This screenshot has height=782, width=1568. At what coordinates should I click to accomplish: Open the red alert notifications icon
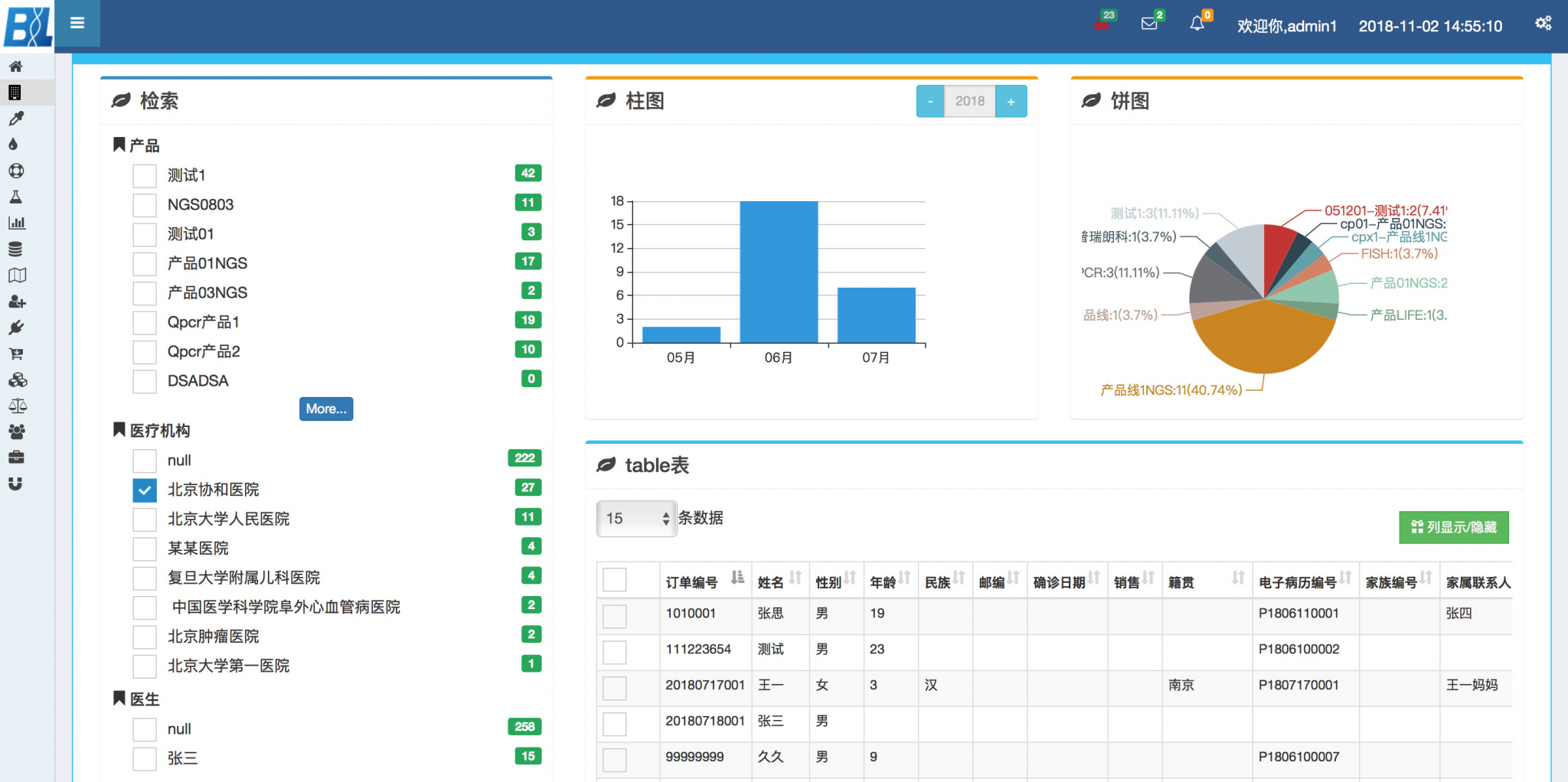point(1102,24)
